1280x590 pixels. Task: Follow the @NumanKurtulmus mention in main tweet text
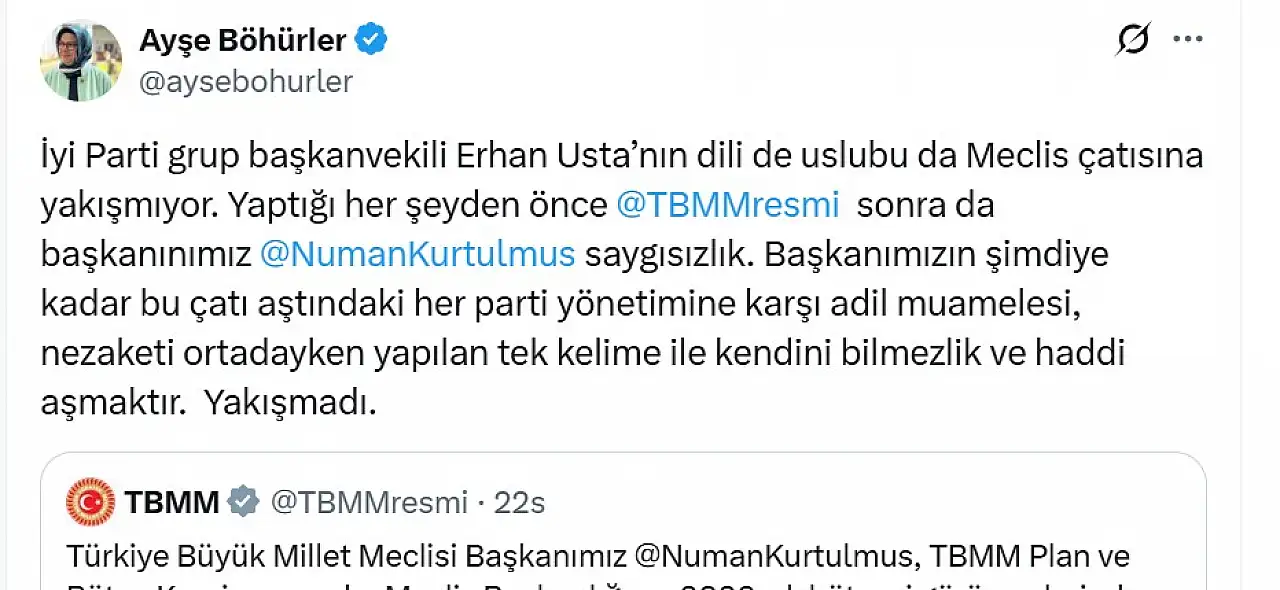point(417,253)
